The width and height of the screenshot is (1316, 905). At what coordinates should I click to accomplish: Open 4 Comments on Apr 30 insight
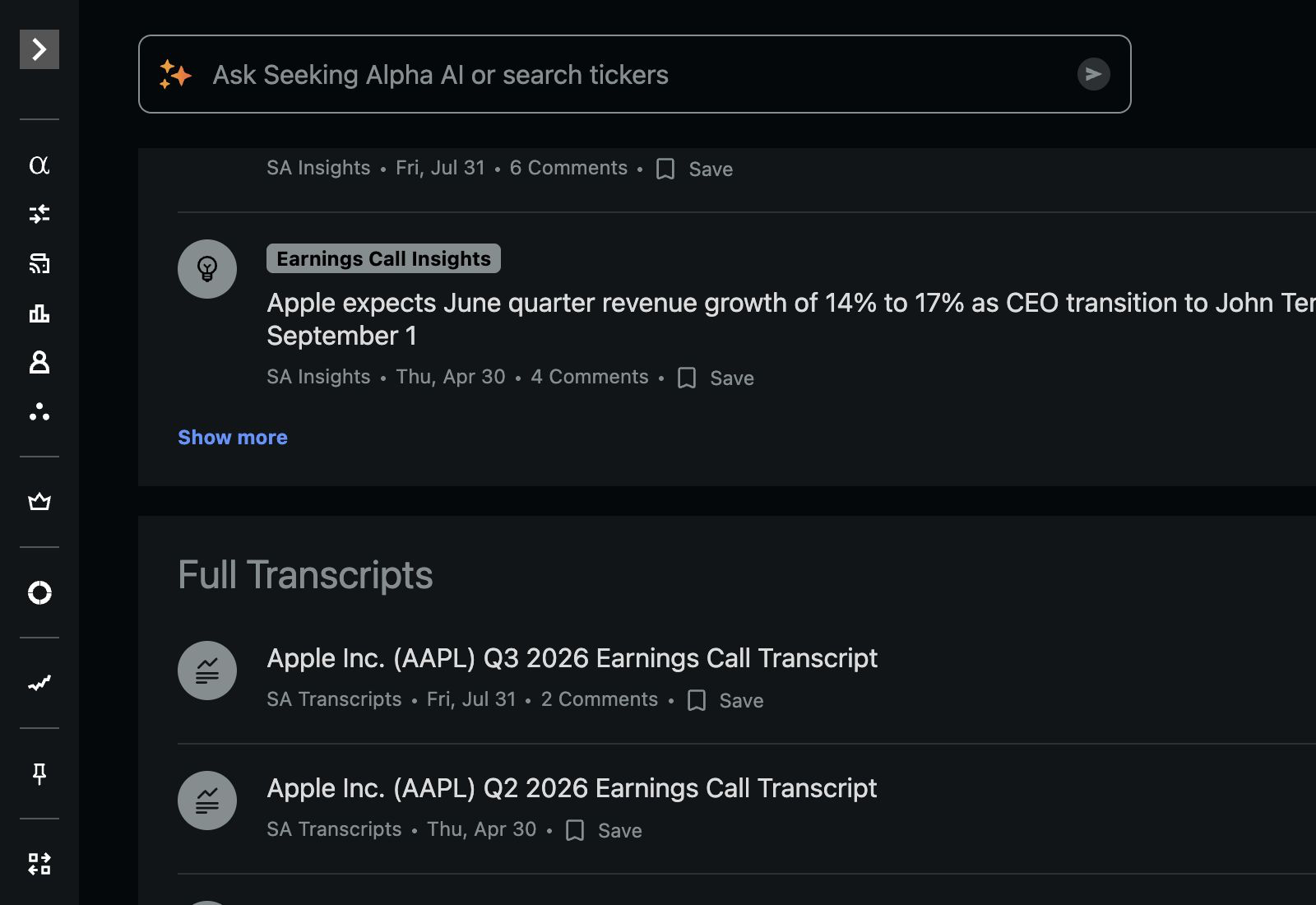click(590, 377)
